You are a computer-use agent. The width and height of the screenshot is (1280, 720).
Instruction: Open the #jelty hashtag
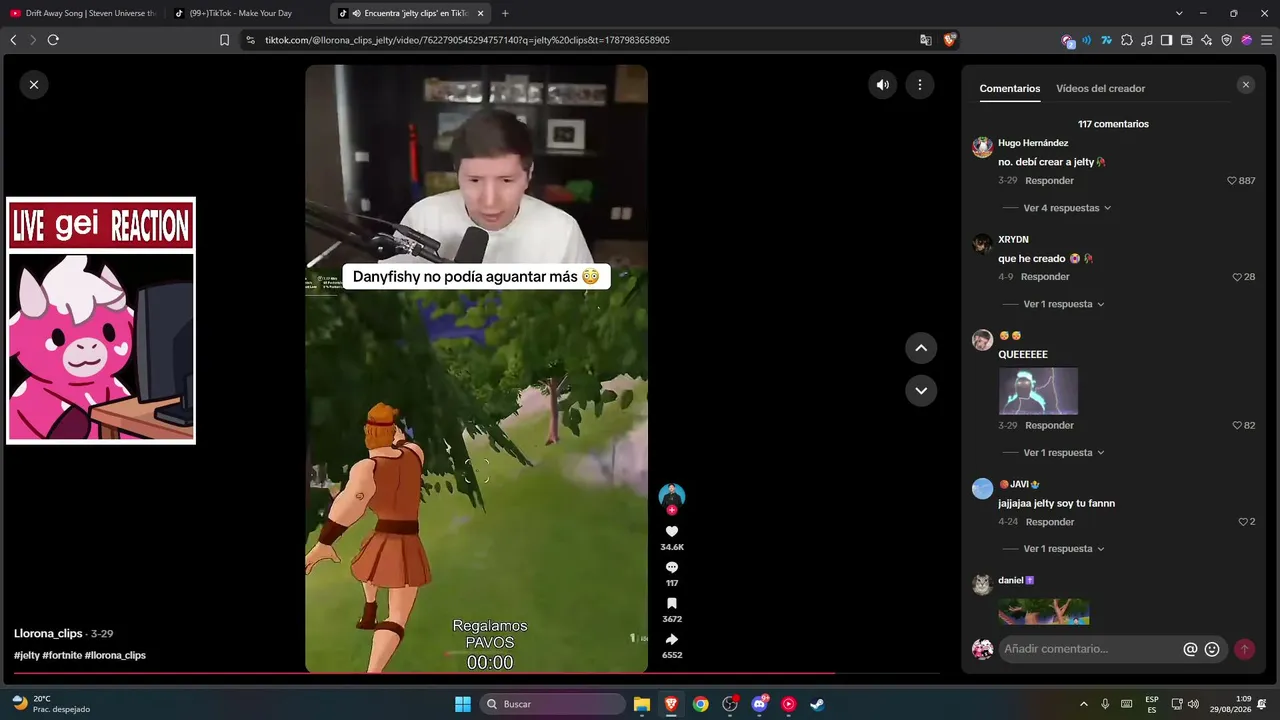pos(27,656)
